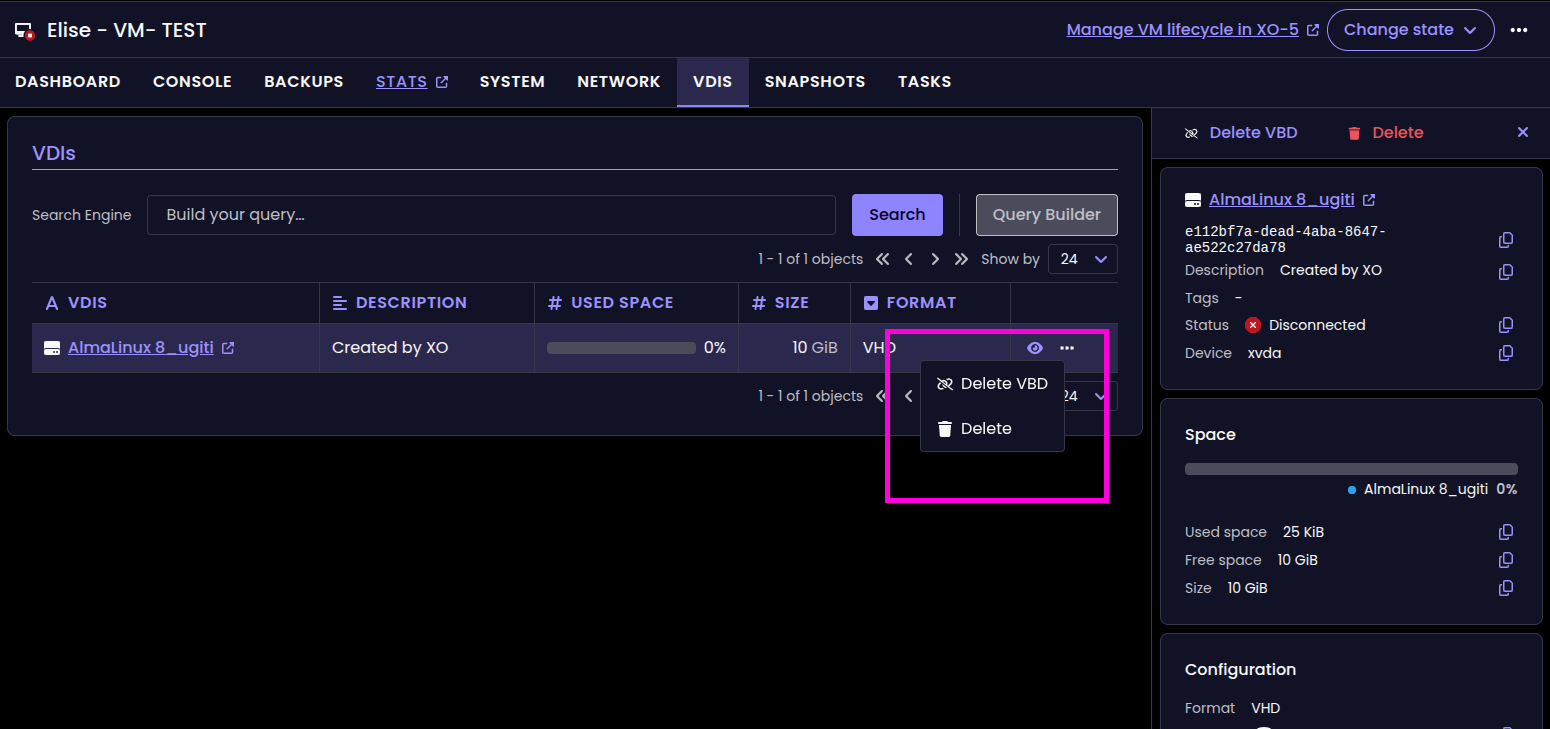Viewport: 1550px width, 729px height.
Task: Choose Delete from the context menu
Action: coord(985,429)
